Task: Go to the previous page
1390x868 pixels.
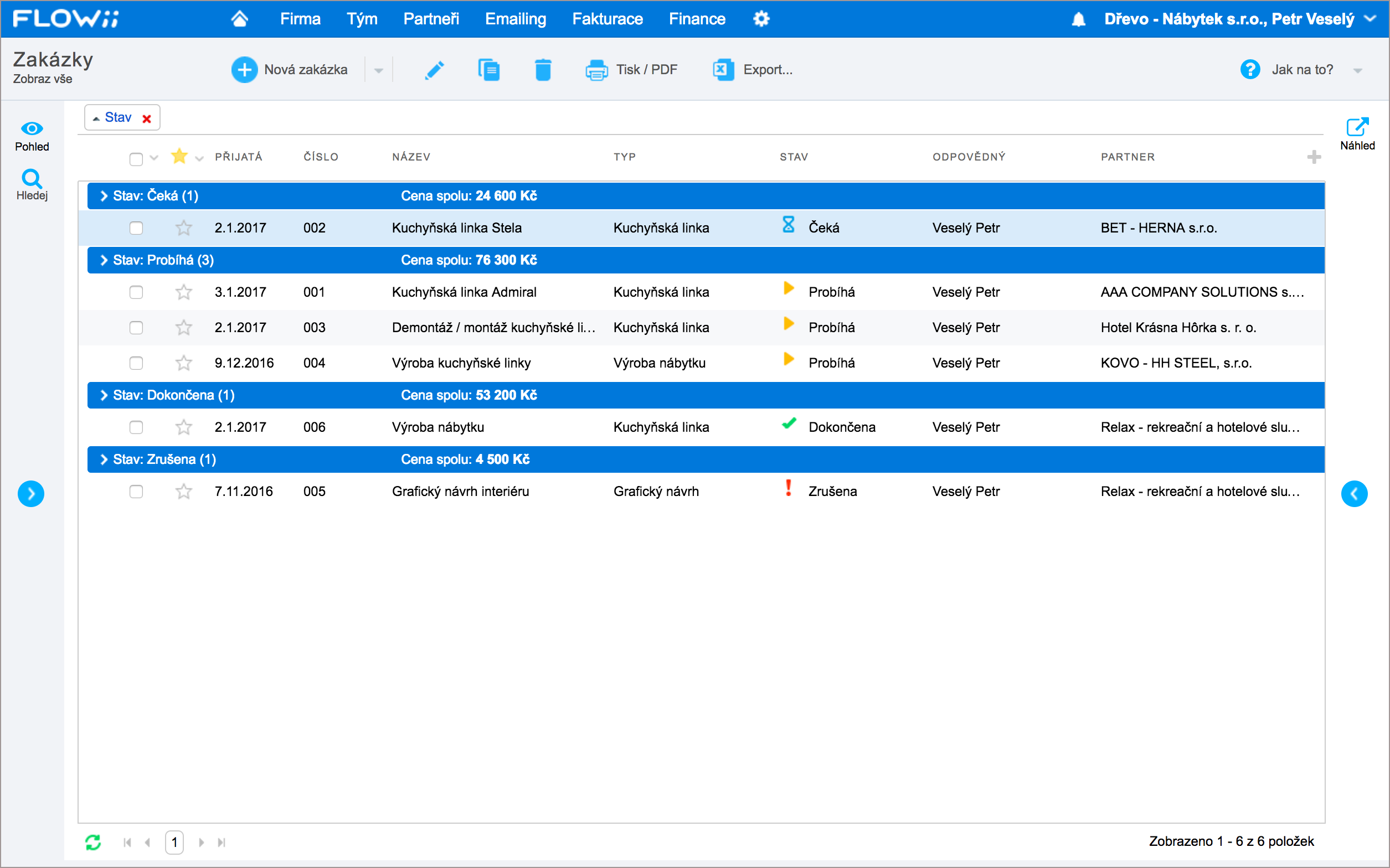Action: 147,842
